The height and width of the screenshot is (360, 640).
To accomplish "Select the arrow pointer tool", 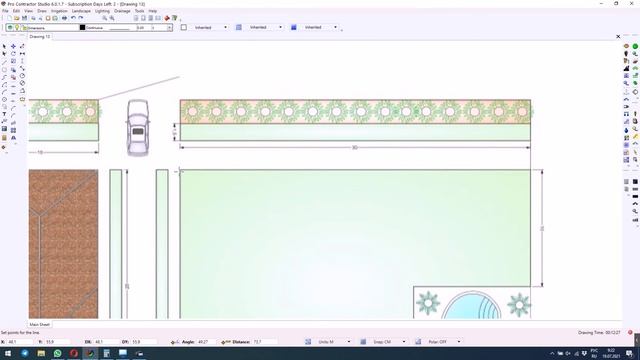I will coord(4,47).
